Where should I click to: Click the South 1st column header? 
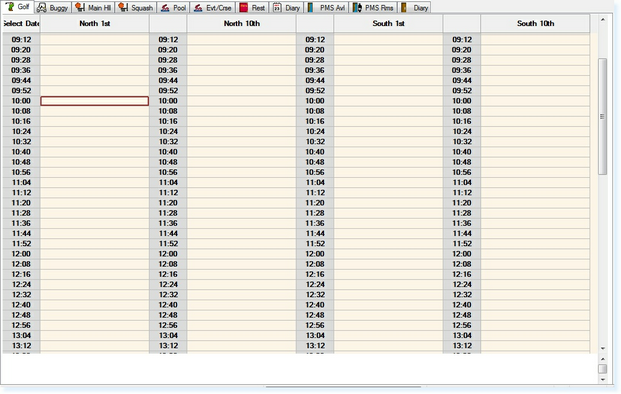pos(388,24)
